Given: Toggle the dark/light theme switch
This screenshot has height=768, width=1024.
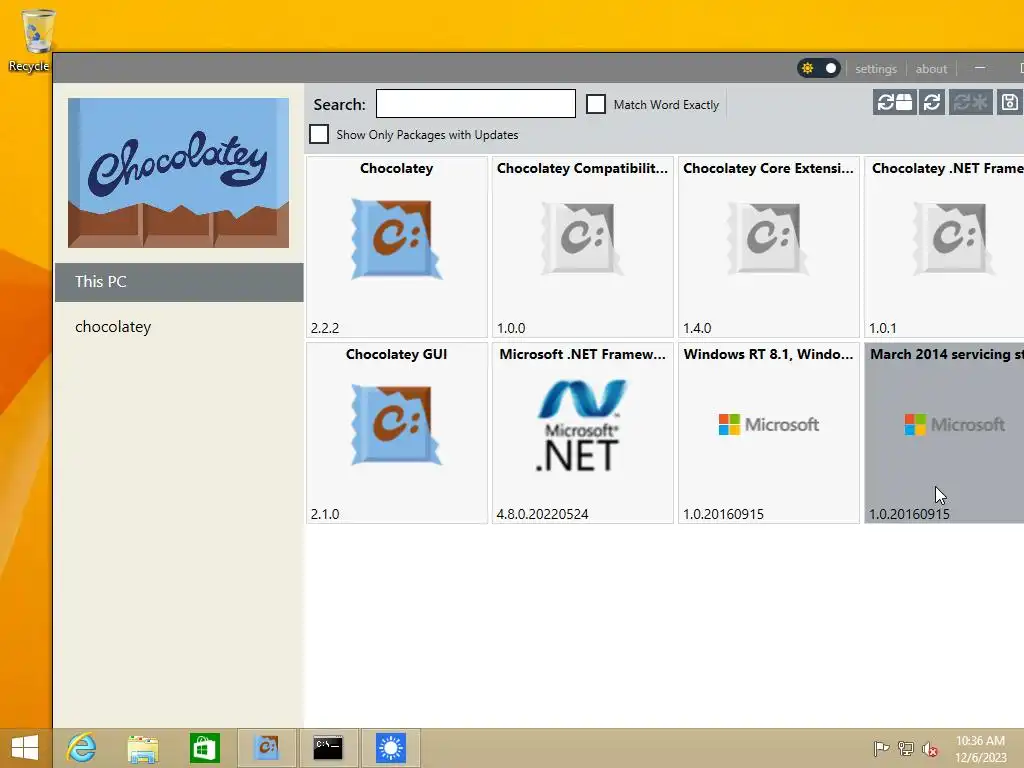Looking at the screenshot, I should click(819, 68).
